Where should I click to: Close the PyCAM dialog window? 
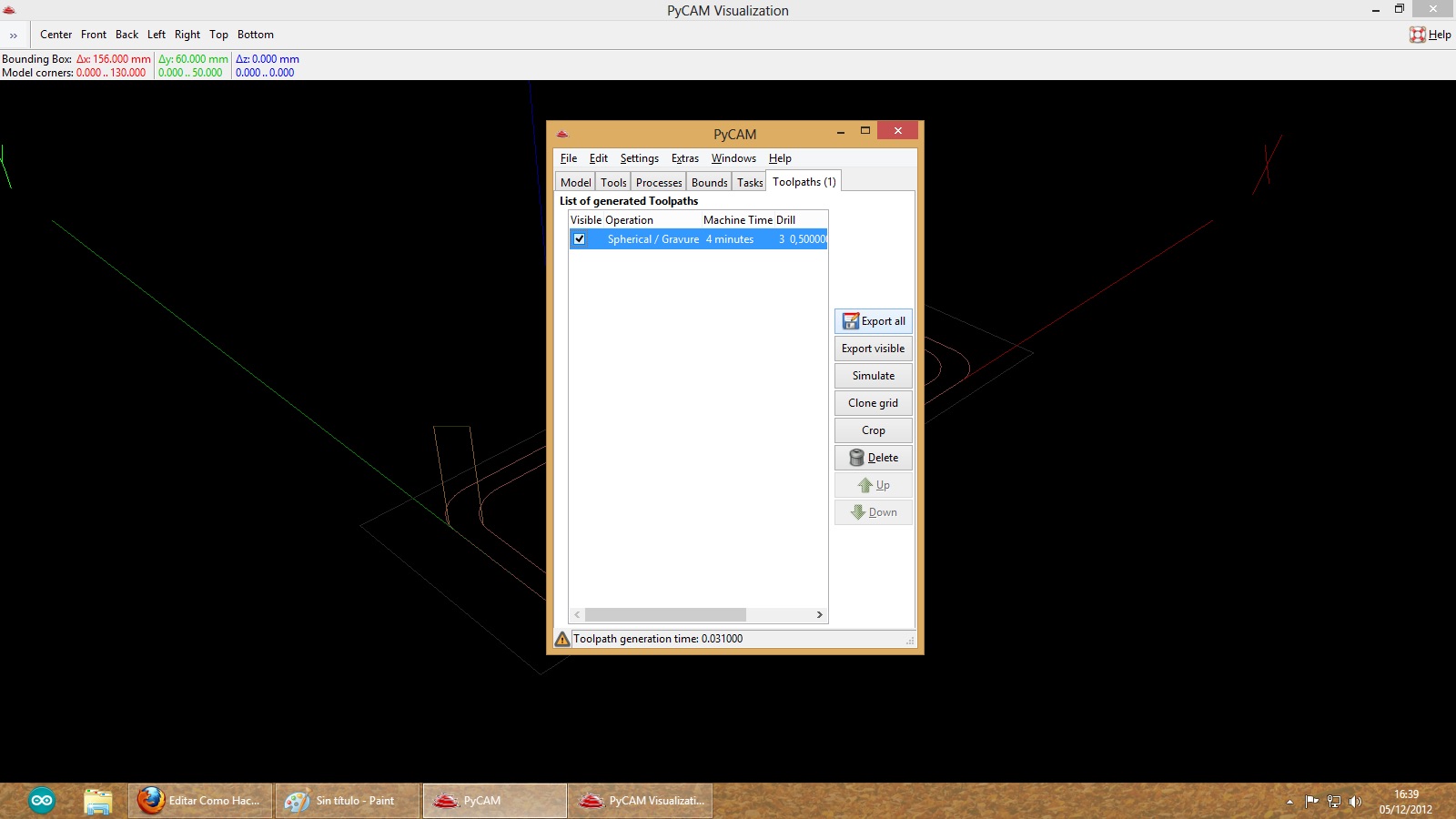(898, 130)
